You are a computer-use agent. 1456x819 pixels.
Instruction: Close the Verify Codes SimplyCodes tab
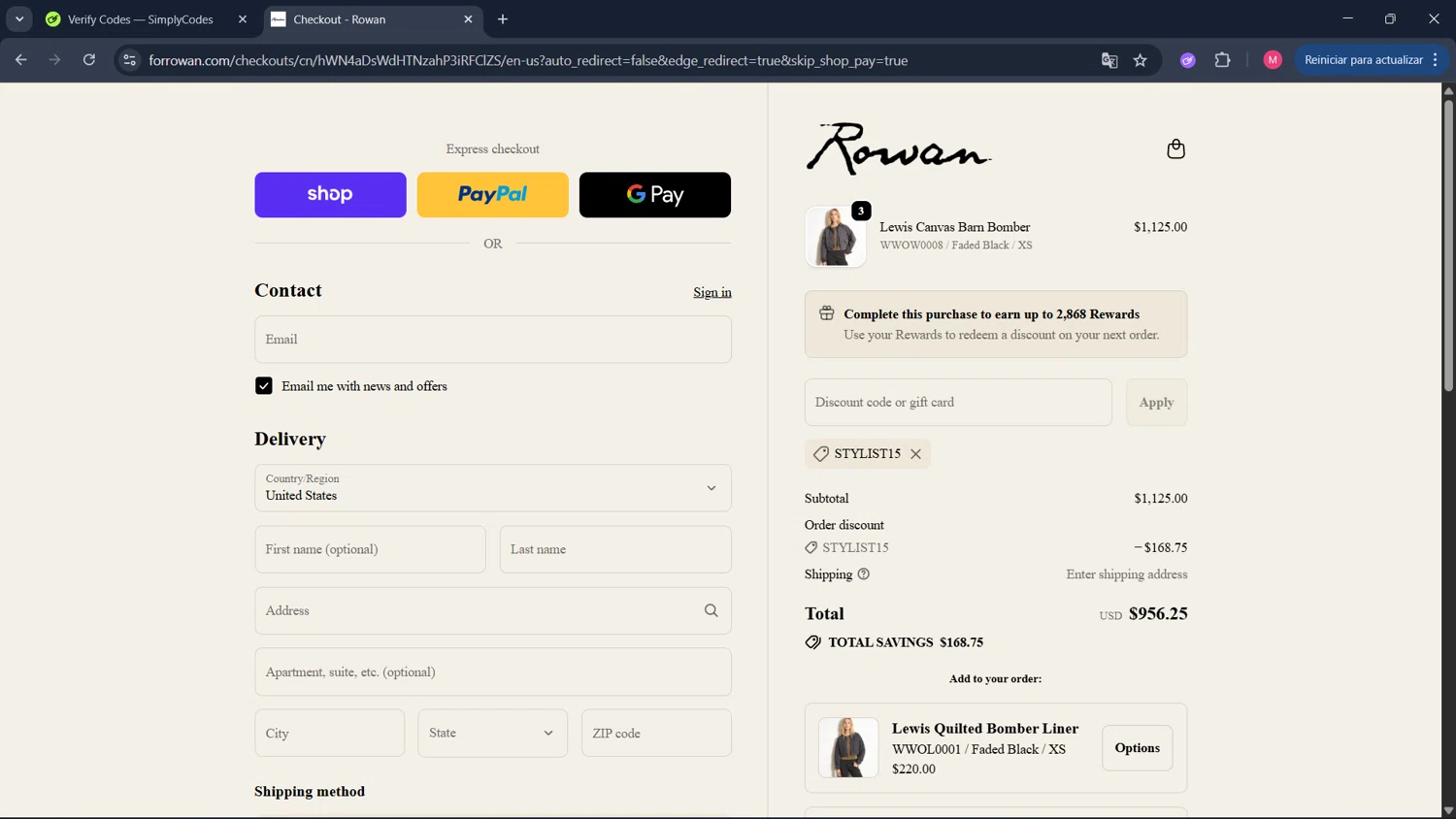click(243, 19)
